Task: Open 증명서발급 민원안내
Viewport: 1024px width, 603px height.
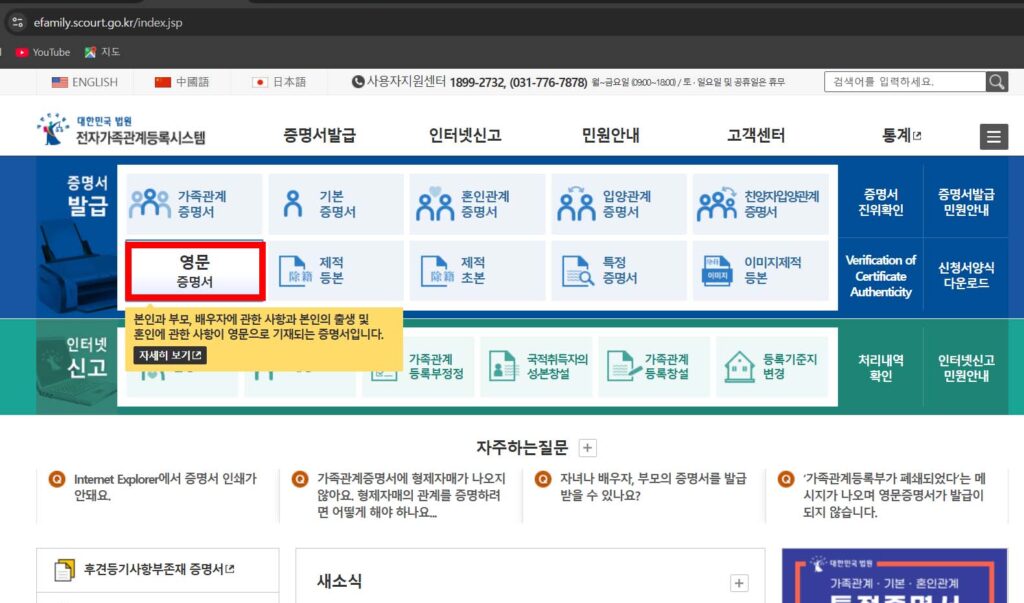Action: (966, 202)
